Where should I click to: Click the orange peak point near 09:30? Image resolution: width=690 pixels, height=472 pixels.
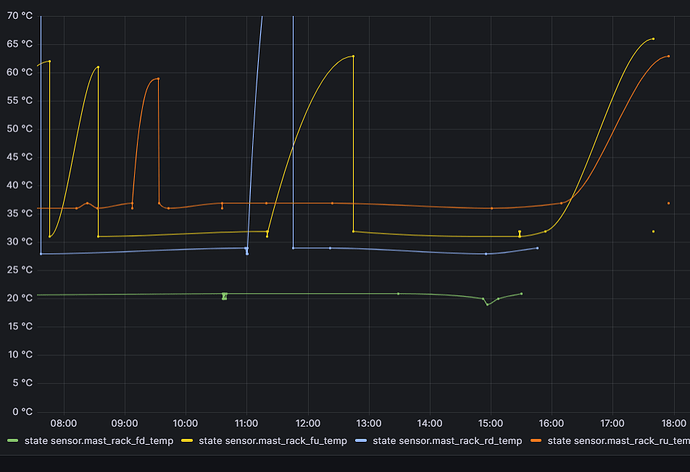coord(158,79)
